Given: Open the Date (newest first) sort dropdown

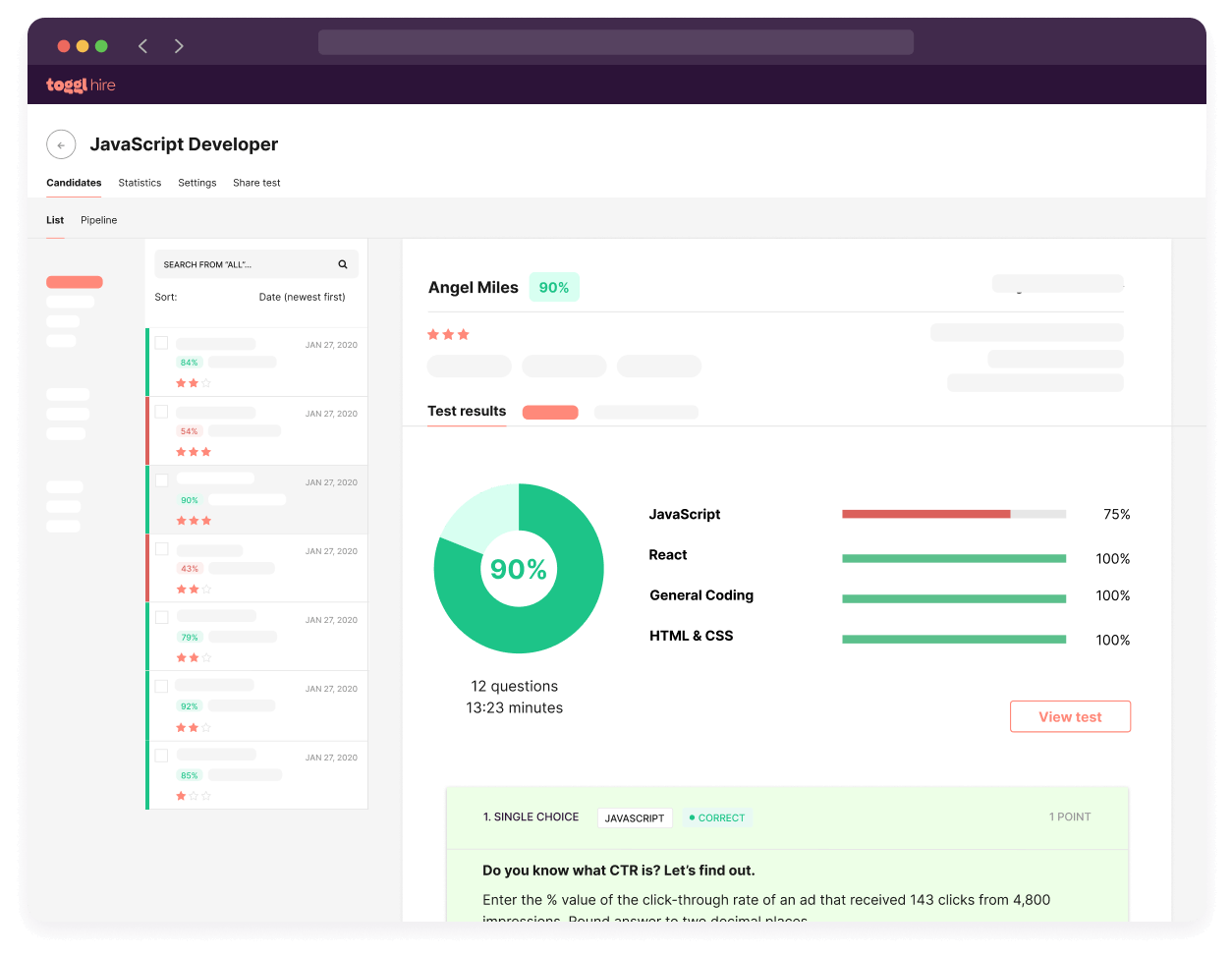Looking at the screenshot, I should (302, 297).
